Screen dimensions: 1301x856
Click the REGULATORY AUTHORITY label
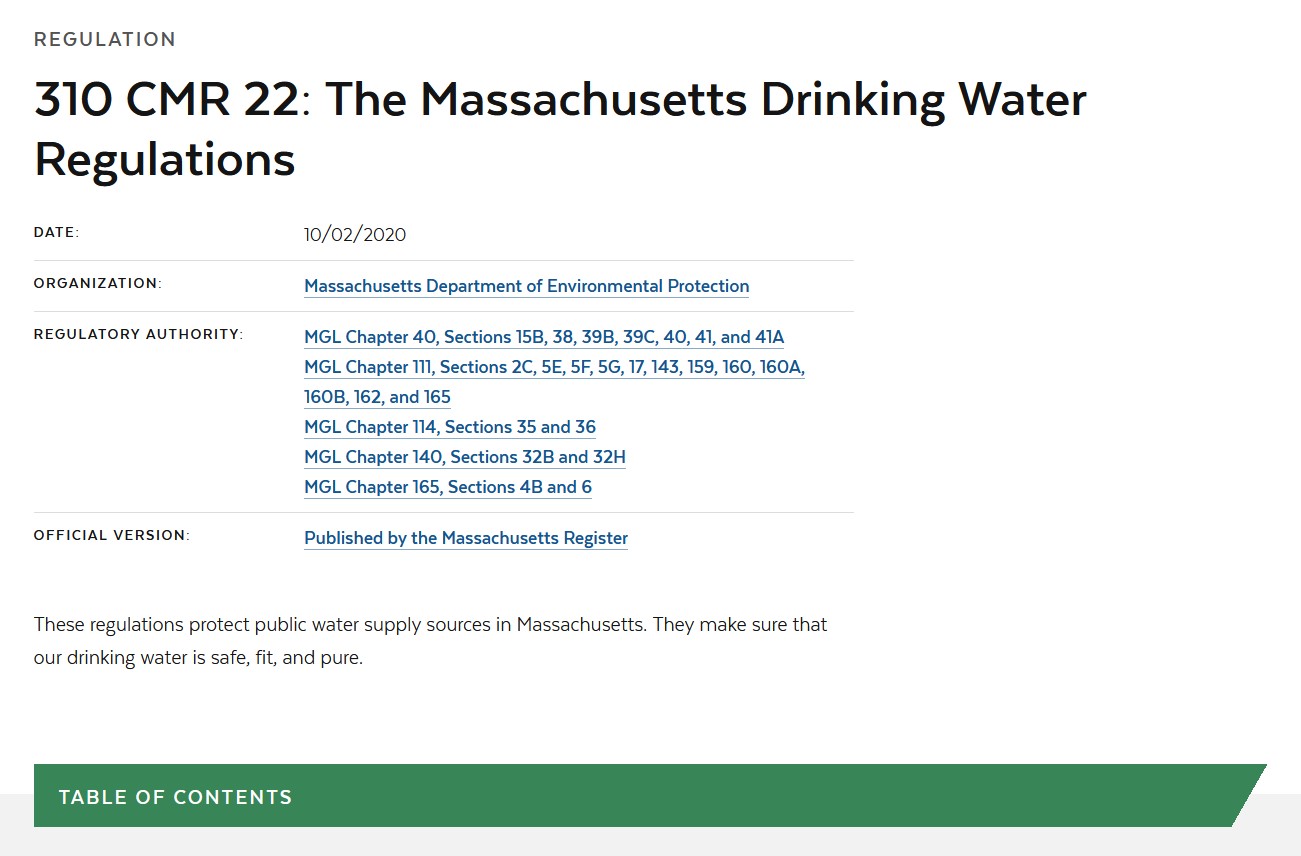(x=137, y=334)
